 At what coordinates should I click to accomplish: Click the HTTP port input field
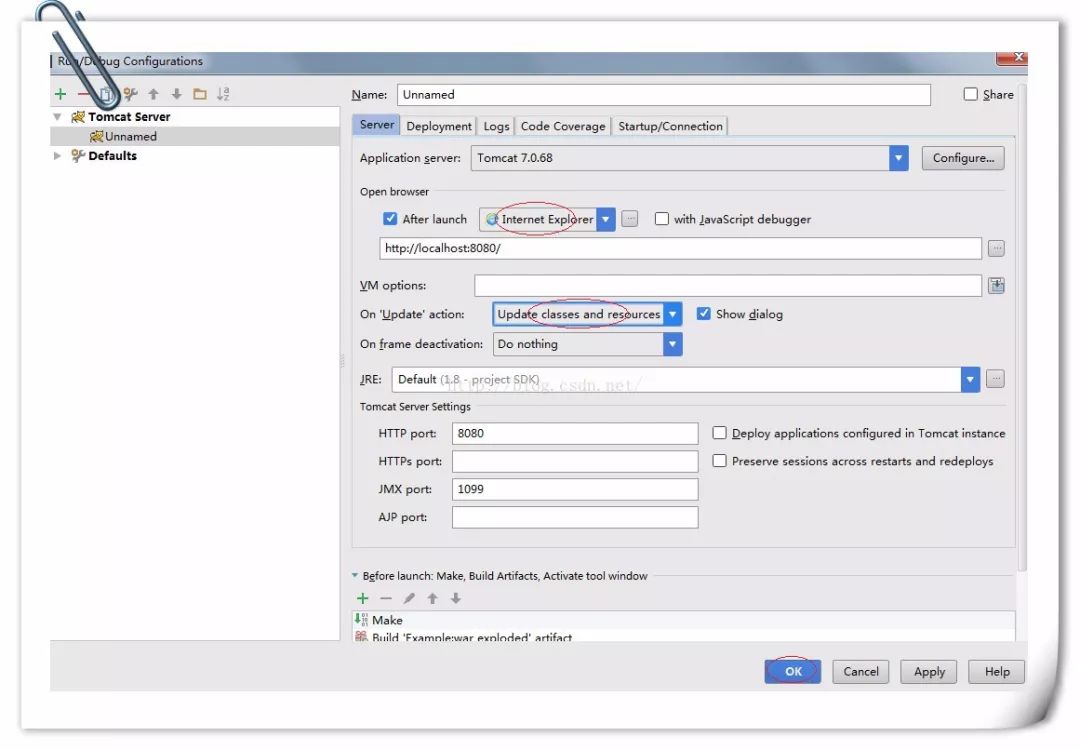[575, 434]
